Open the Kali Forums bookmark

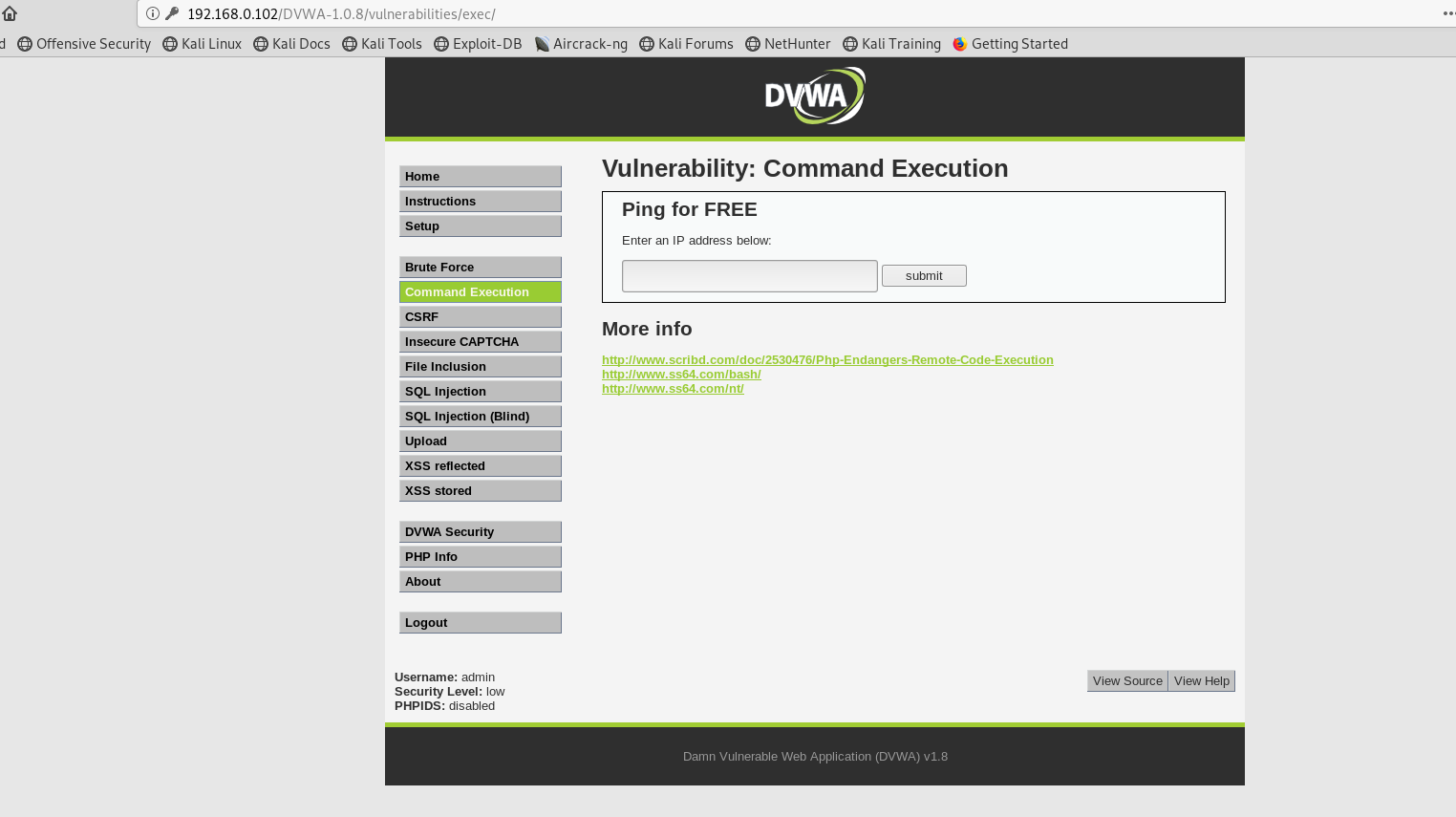tap(686, 44)
